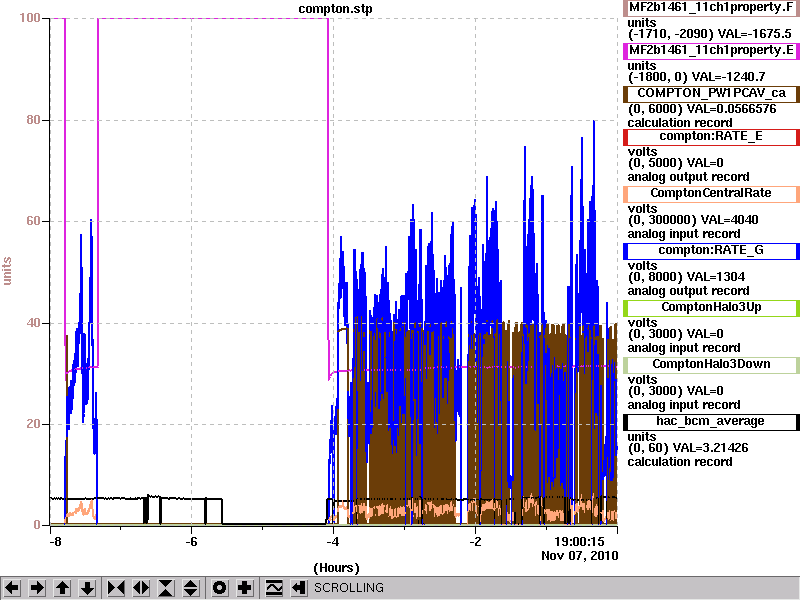Pan the plot up with the up arrow button

[x=63, y=588]
